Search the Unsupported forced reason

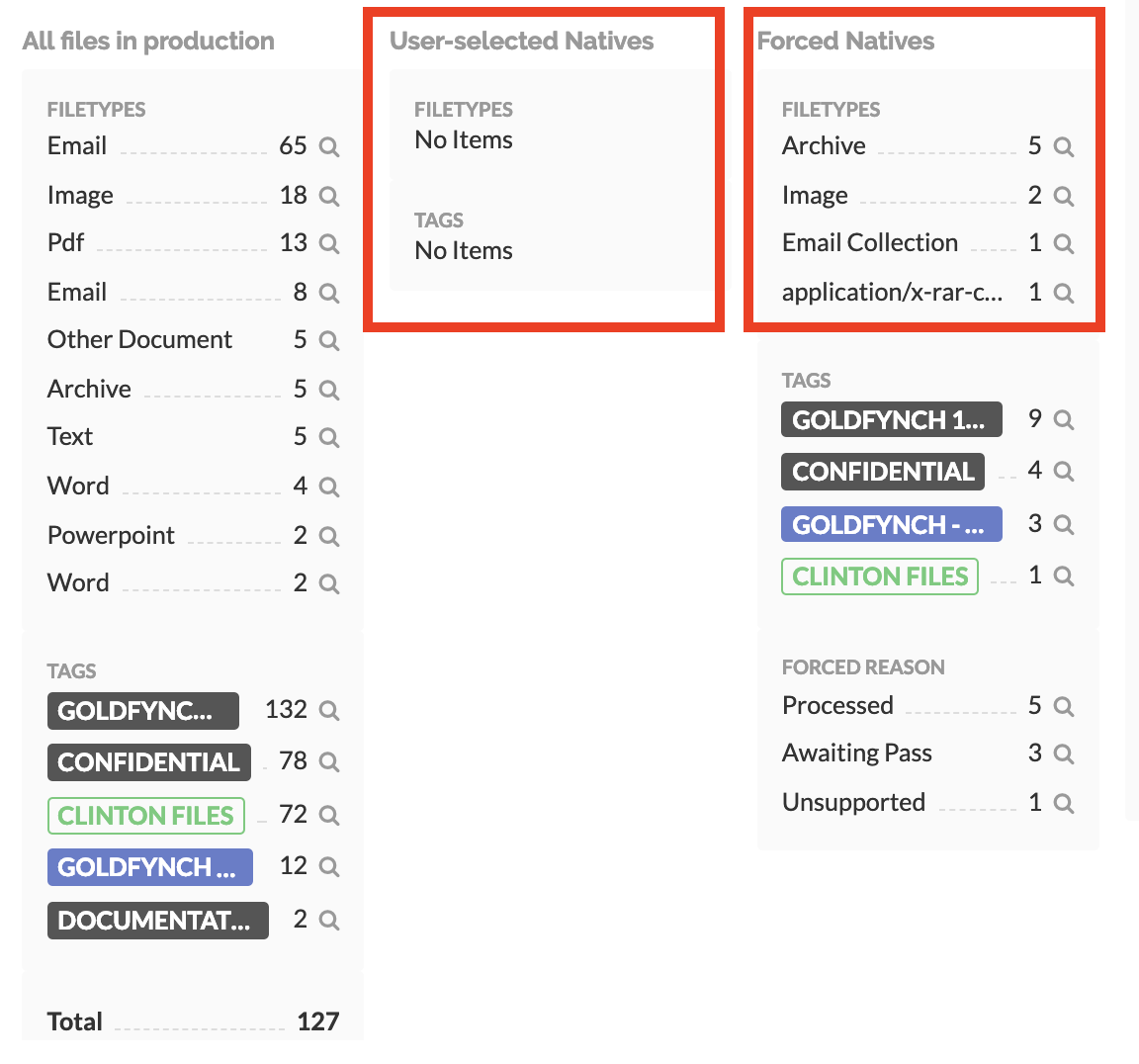tap(1063, 802)
